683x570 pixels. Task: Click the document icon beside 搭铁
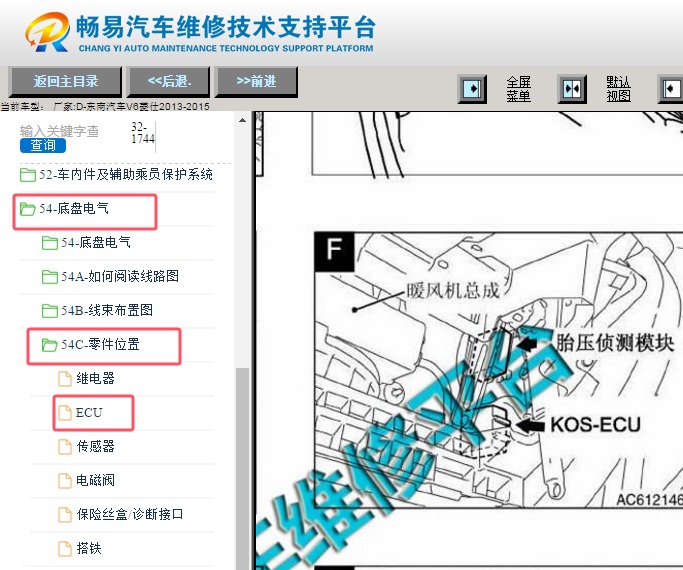click(65, 549)
